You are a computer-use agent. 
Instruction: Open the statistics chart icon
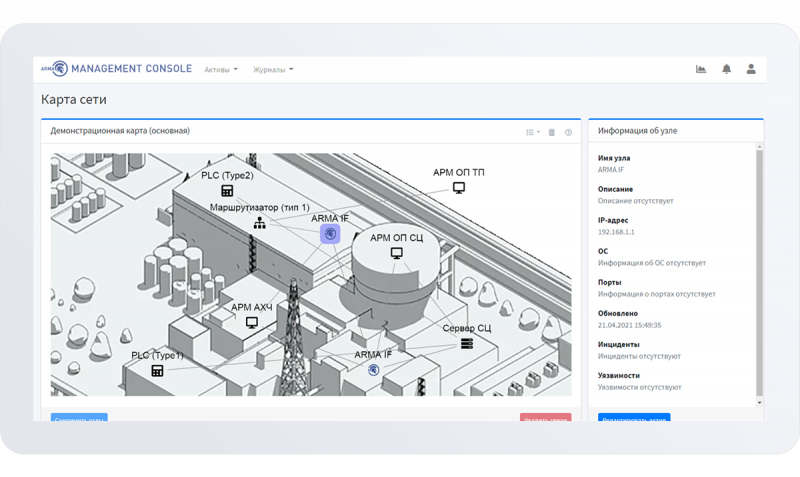[x=701, y=69]
